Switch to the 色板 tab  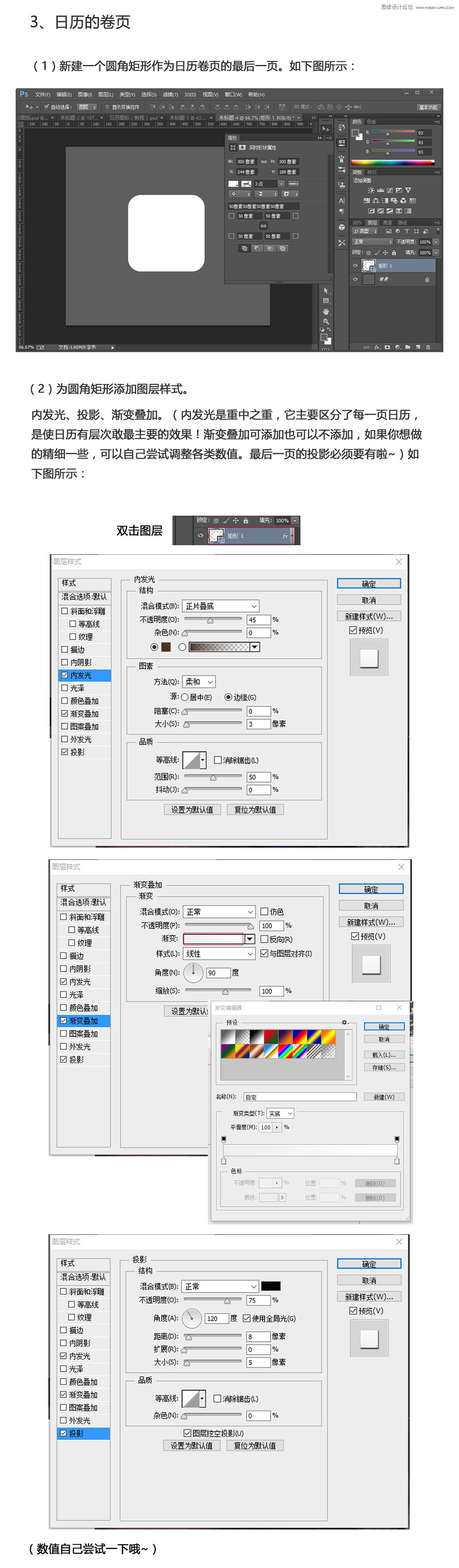tap(372, 122)
